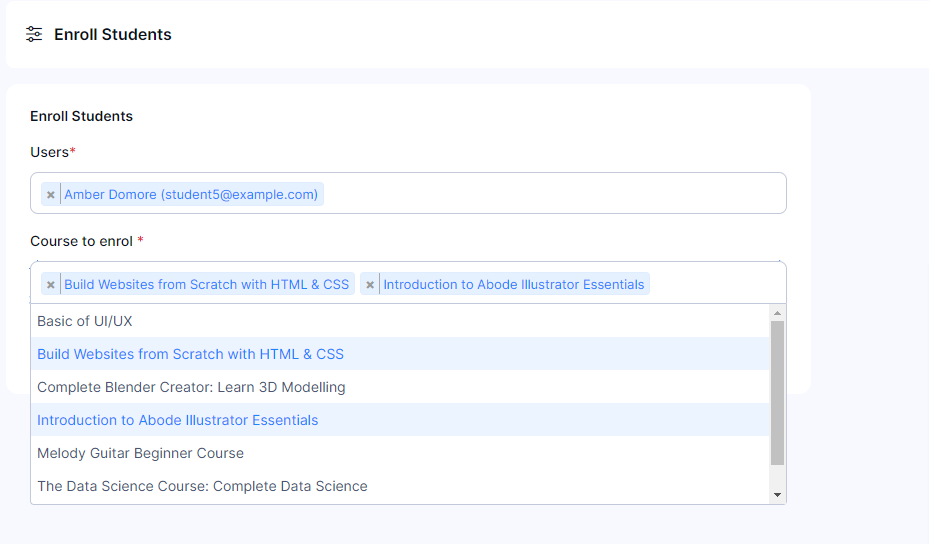Viewport: 929px width, 544px height.
Task: Remove Amber Domore tag with its x icon
Action: (x=50, y=195)
